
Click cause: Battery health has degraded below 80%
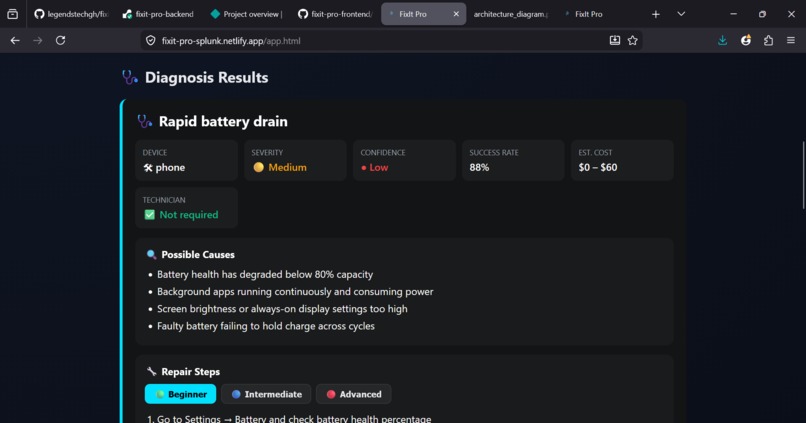pyautogui.click(x=265, y=274)
